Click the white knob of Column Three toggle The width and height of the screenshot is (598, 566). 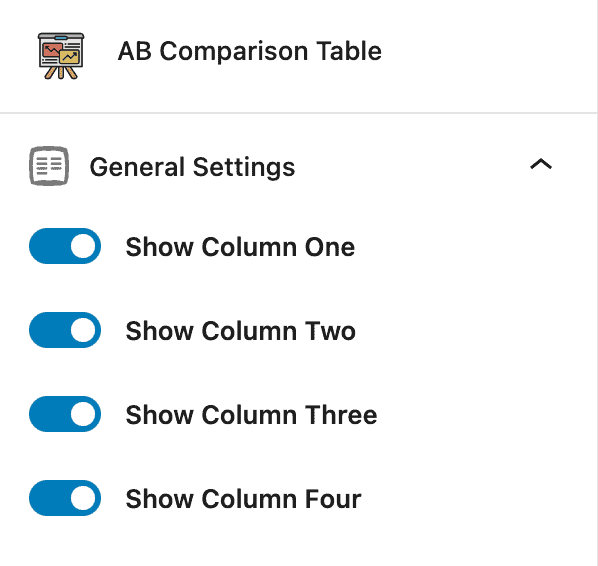83,414
